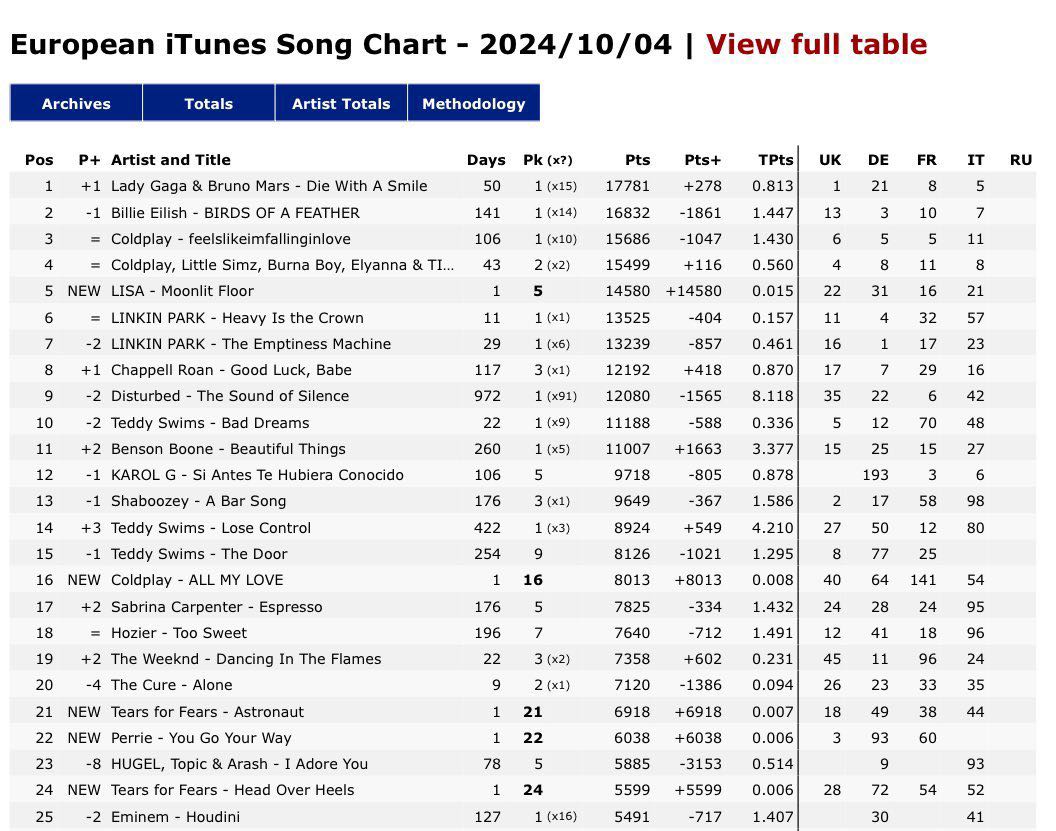
Task: Click the Pts column header
Action: (x=638, y=160)
